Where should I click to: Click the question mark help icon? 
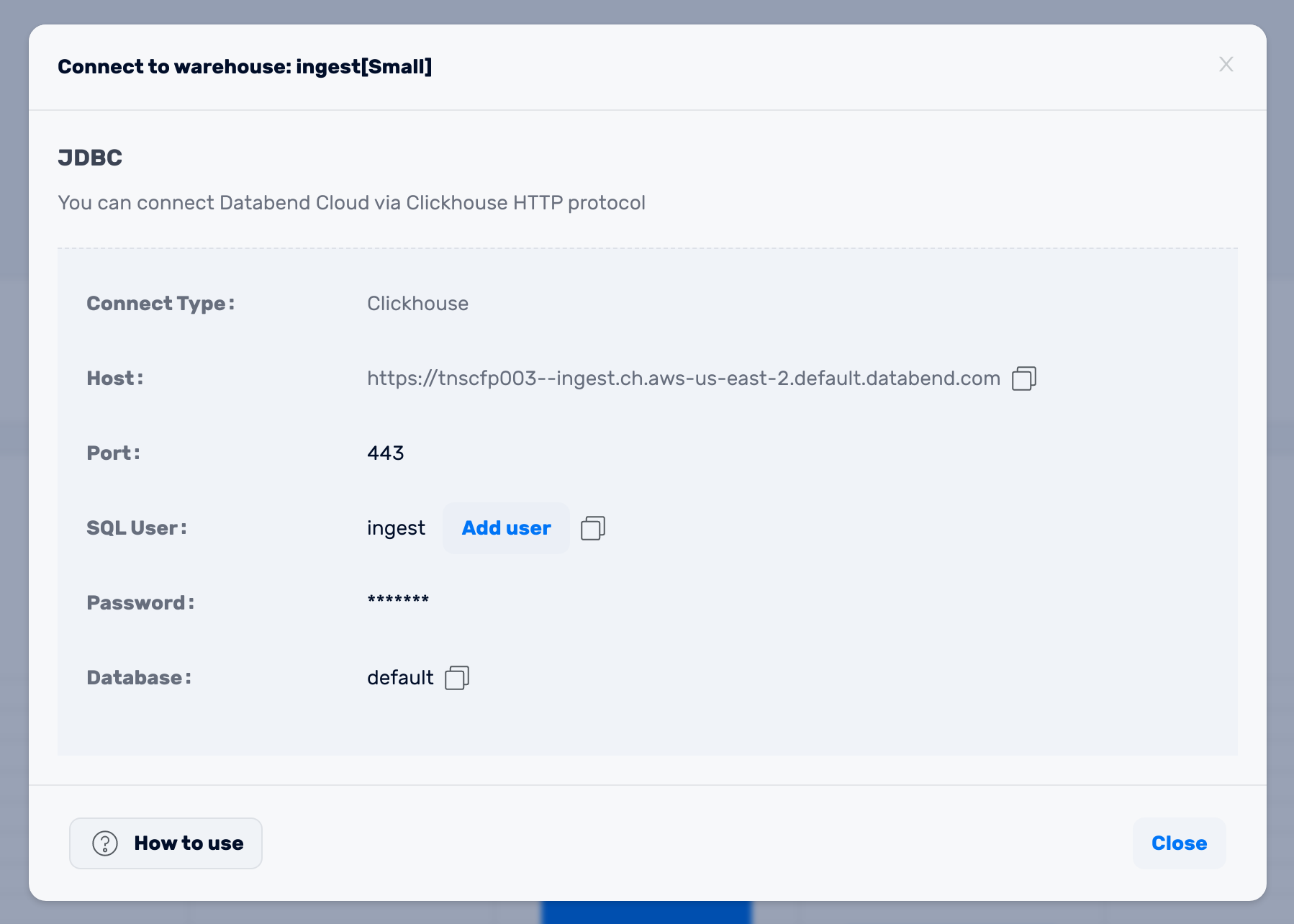coord(105,843)
